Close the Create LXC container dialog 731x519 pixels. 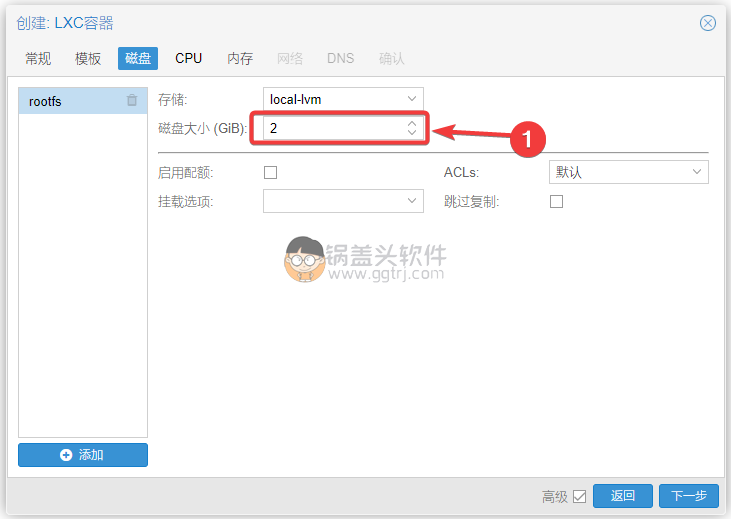[707, 23]
